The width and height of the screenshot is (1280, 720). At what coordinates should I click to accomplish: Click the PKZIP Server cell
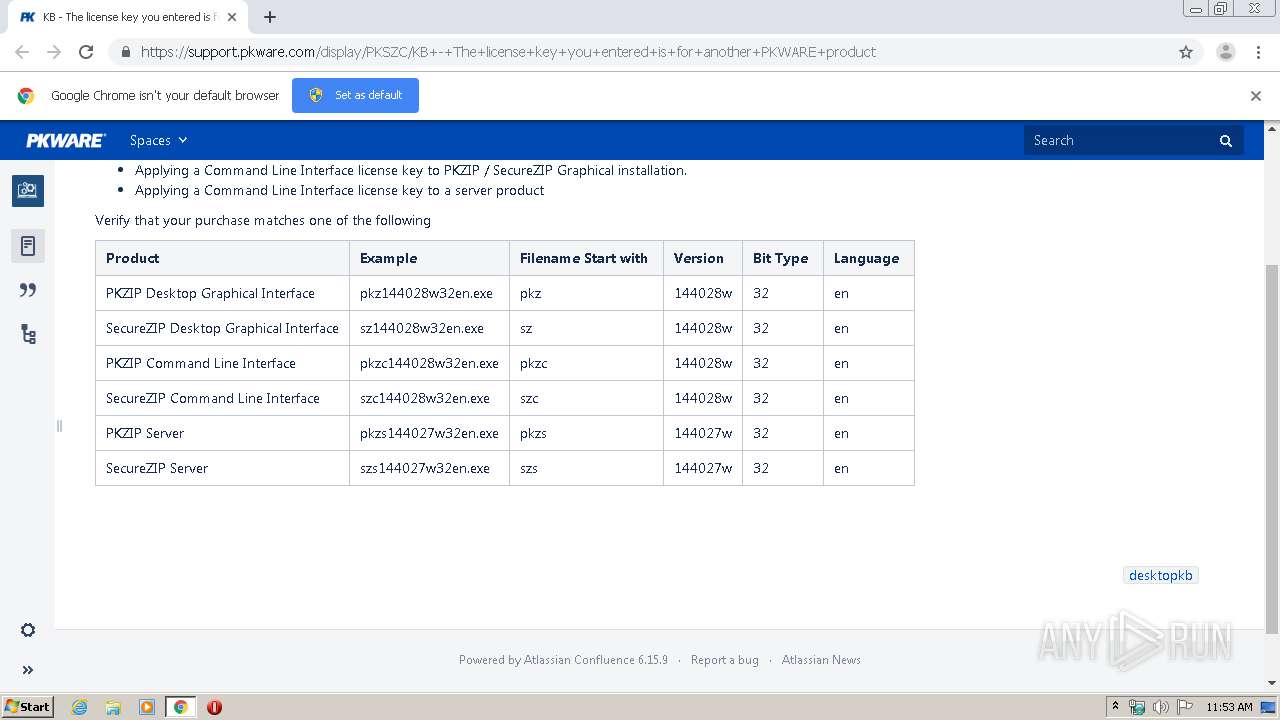[x=222, y=433]
